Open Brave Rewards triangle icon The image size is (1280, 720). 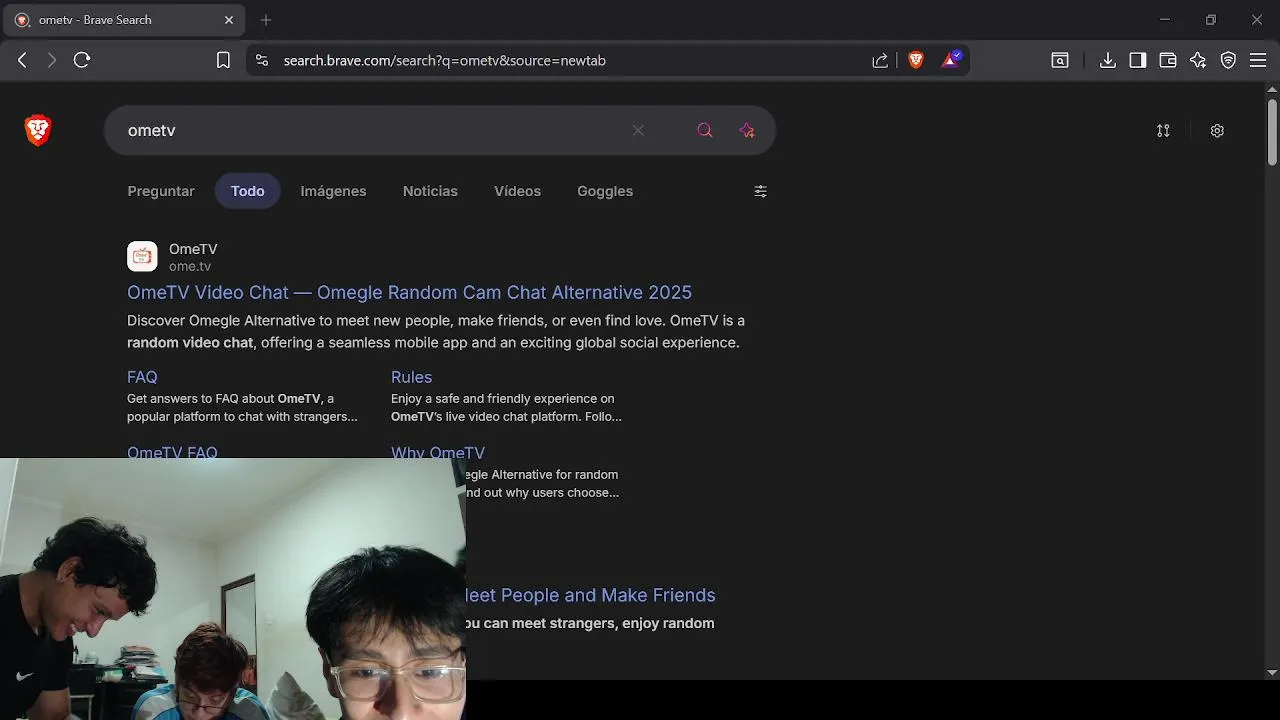click(951, 59)
